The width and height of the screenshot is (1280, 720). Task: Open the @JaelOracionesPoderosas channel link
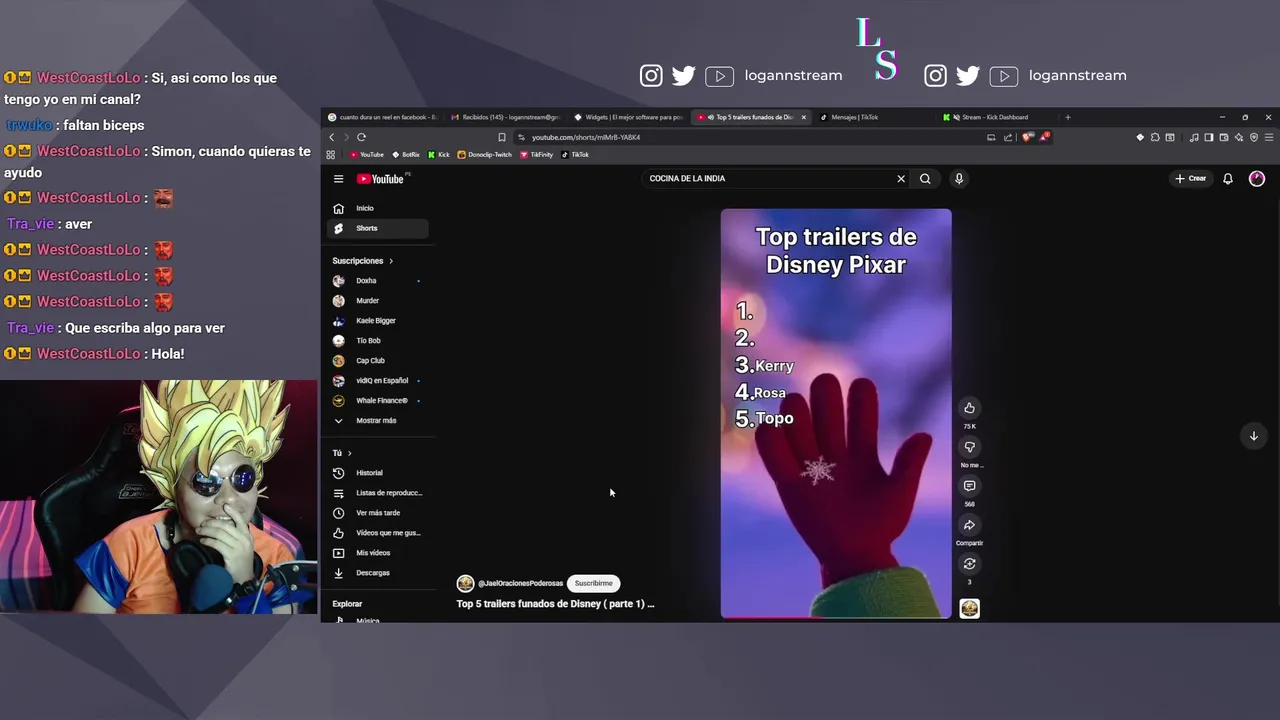pos(520,583)
